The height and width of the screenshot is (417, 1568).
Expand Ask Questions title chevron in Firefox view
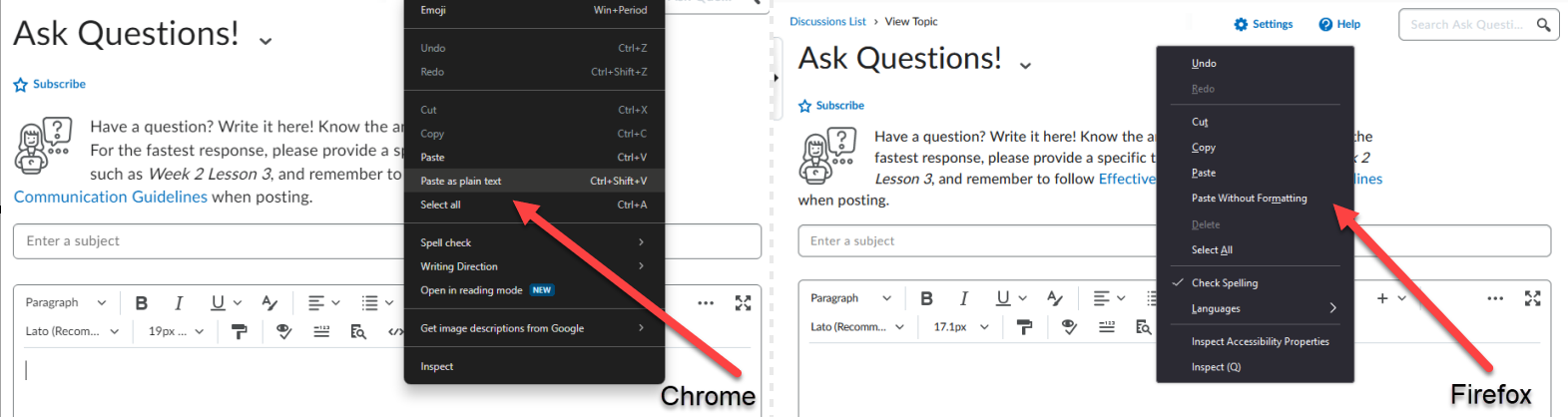click(x=1025, y=65)
